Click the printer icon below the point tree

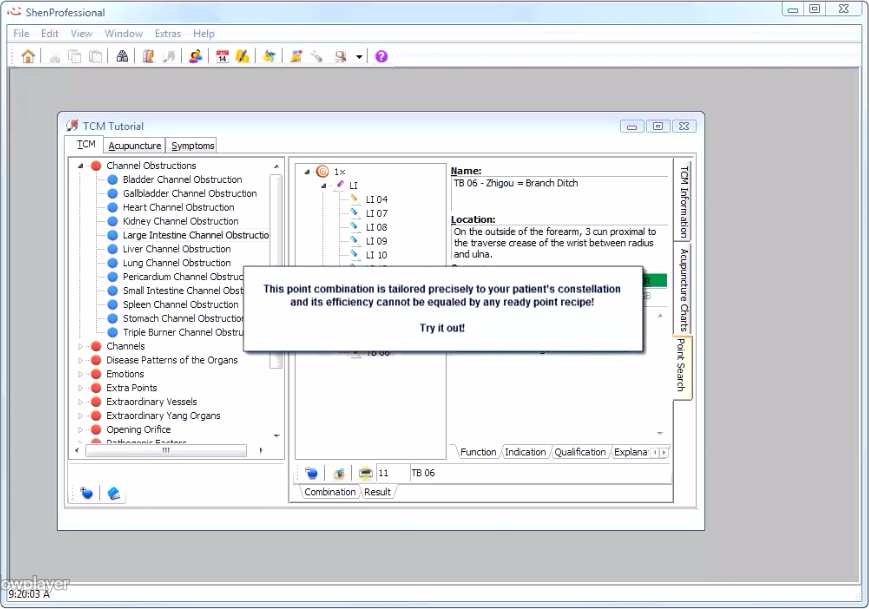click(366, 473)
